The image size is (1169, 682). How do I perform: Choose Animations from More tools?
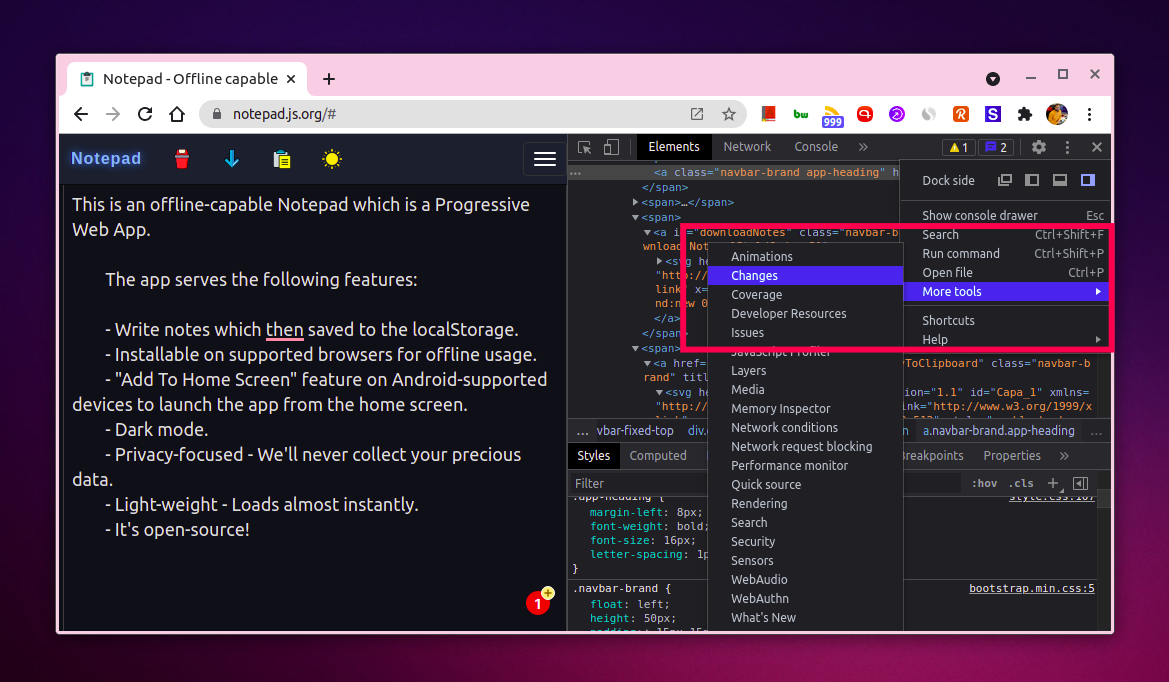(805, 256)
